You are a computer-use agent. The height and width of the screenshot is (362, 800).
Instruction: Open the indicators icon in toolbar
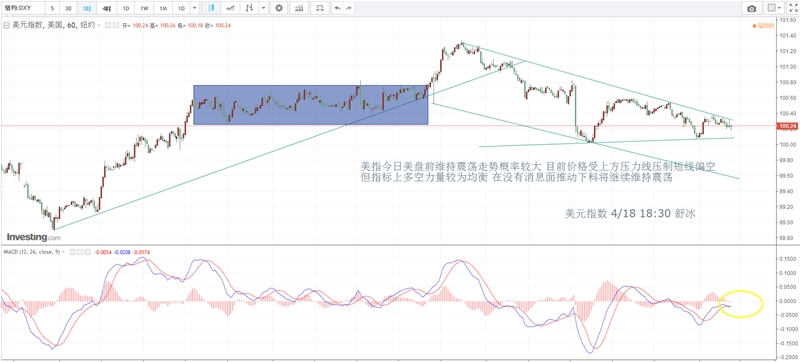pyautogui.click(x=299, y=8)
